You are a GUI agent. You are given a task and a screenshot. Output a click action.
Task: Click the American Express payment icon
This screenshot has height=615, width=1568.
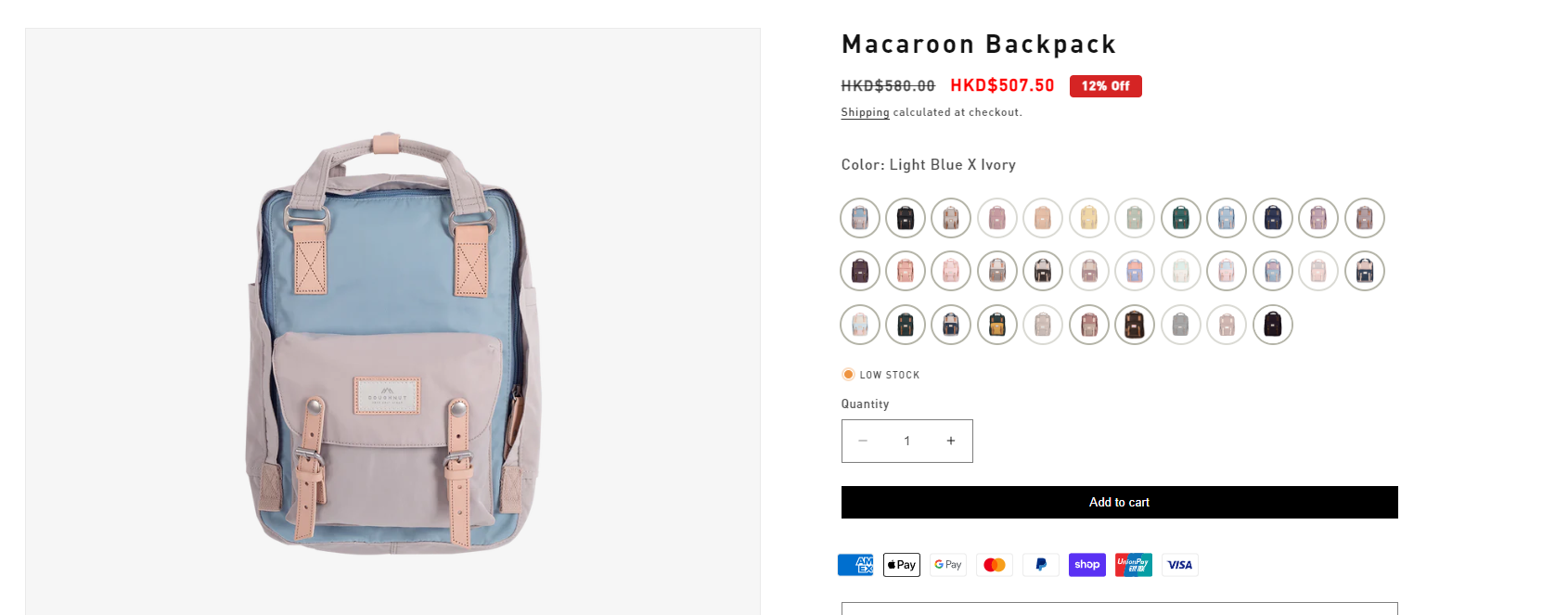click(x=855, y=564)
